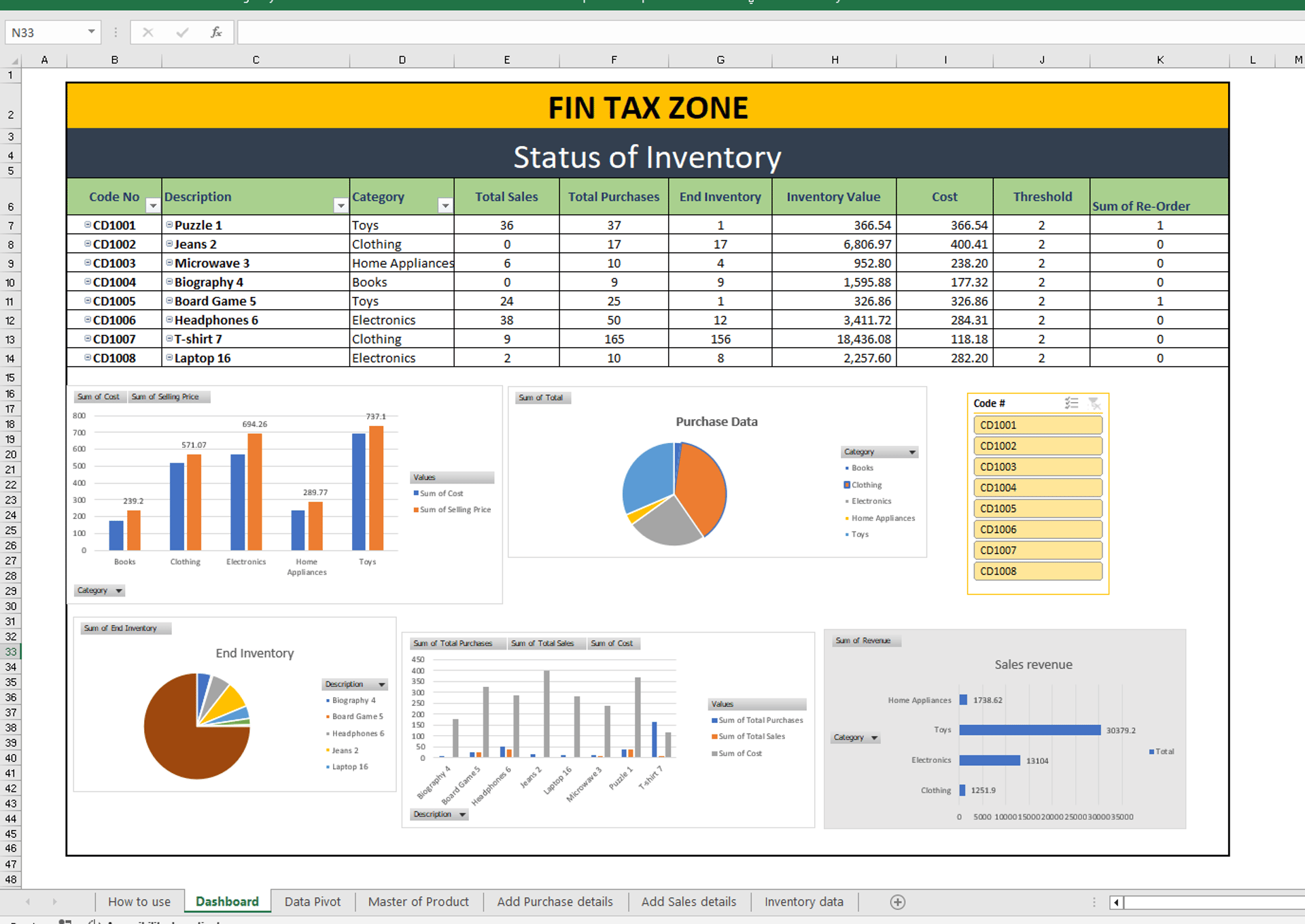The height and width of the screenshot is (924, 1305).
Task: Open the Code No filter dropdown
Action: coord(153,205)
